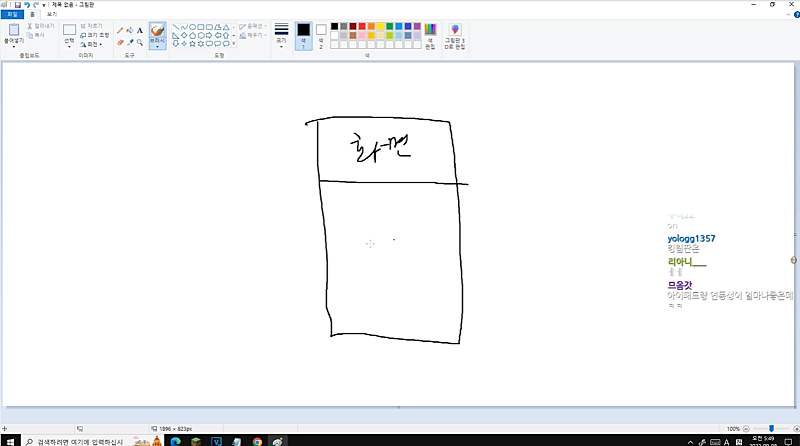Image resolution: width=800 pixels, height=446 pixels.
Task: Select the Pencil tool
Action: pyautogui.click(x=120, y=30)
